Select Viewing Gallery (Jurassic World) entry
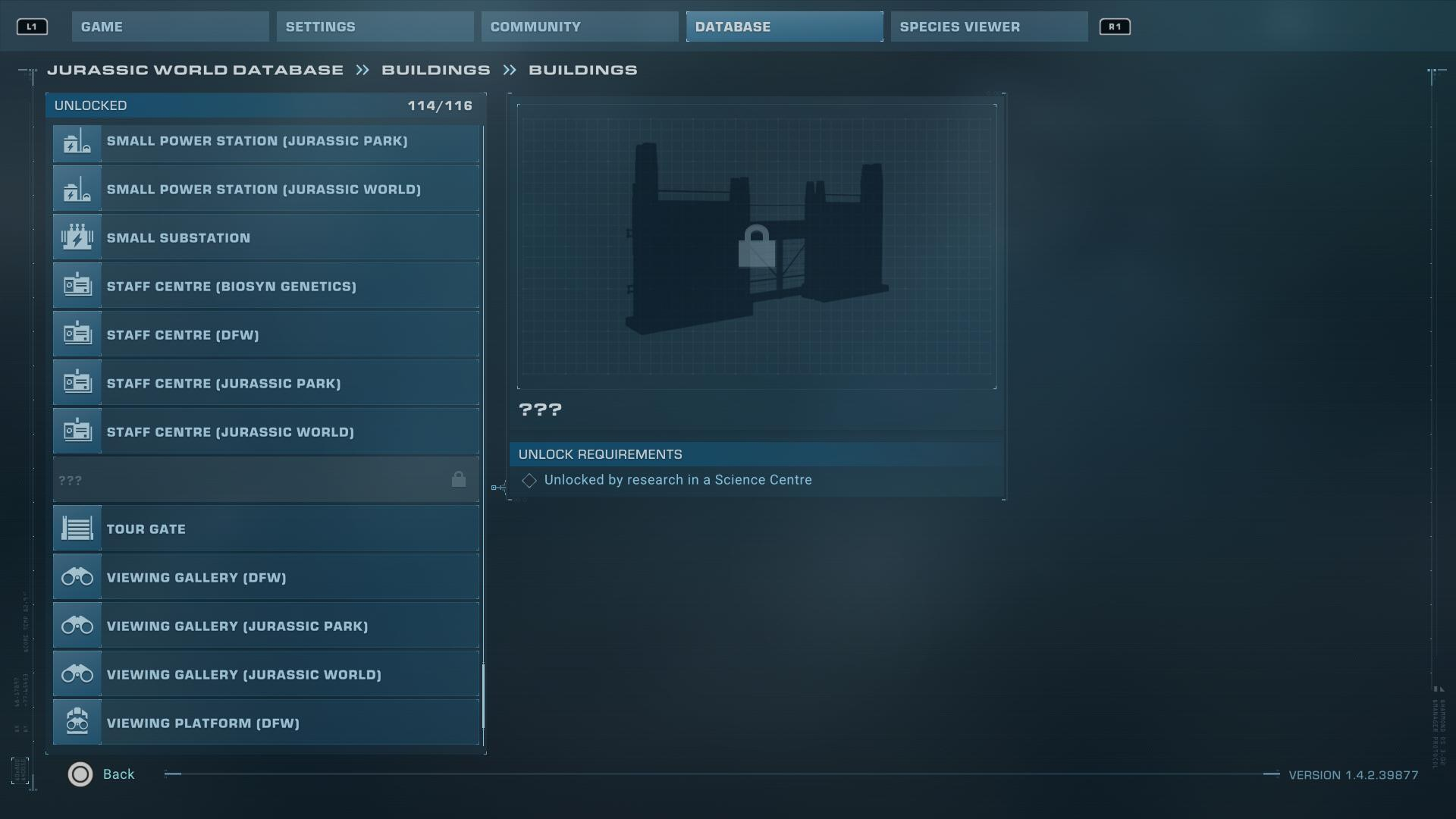The image size is (1456, 819). (x=266, y=675)
